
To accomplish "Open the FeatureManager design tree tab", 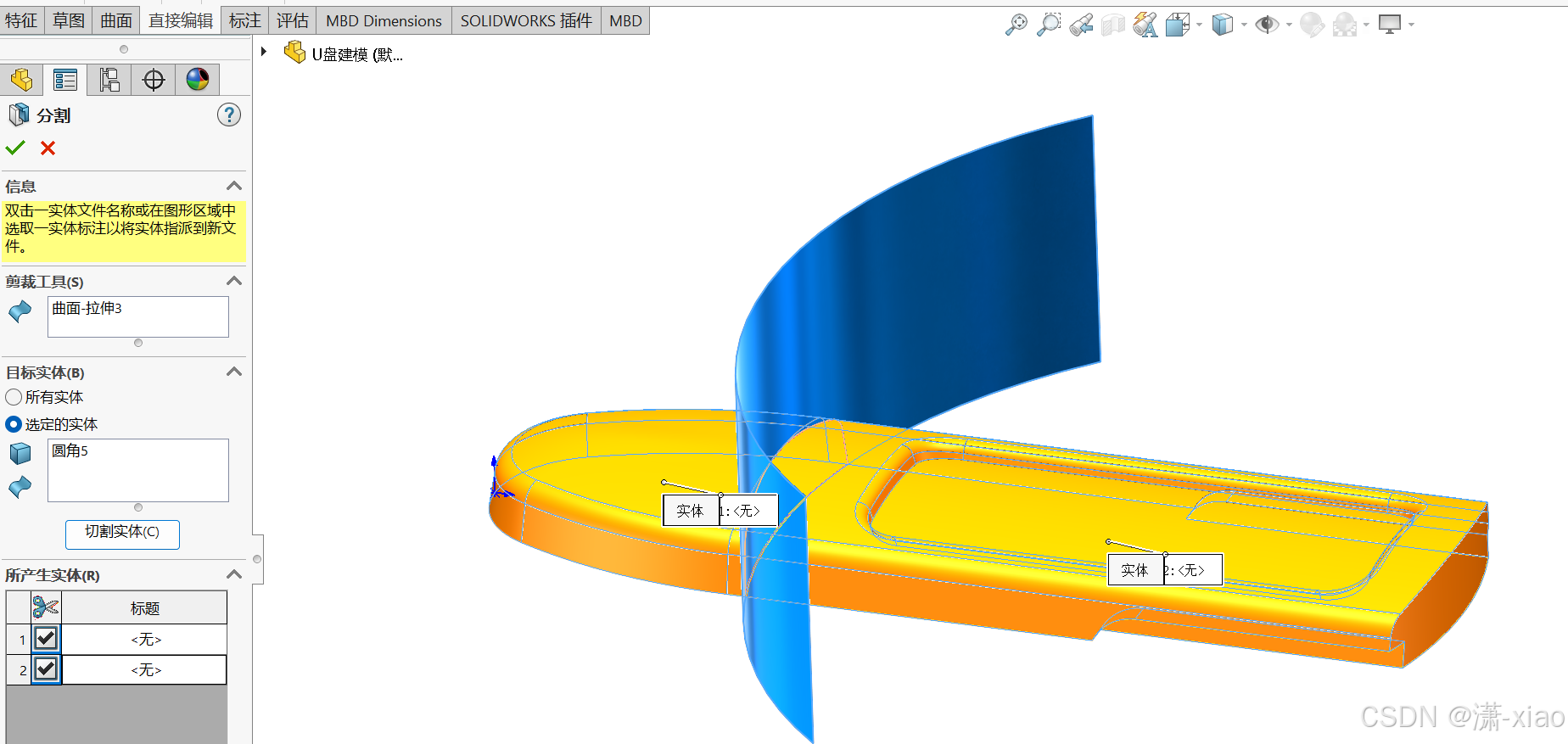I will pyautogui.click(x=22, y=80).
